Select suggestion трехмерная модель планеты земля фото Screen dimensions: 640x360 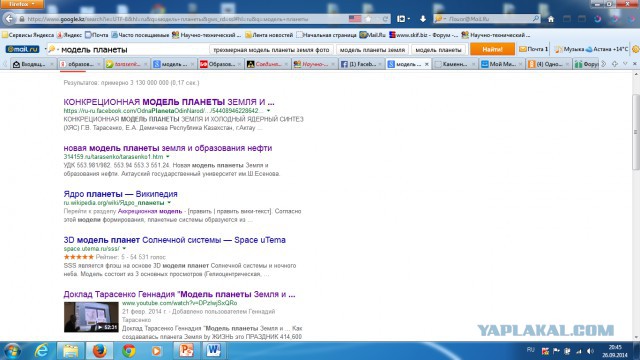coord(271,50)
